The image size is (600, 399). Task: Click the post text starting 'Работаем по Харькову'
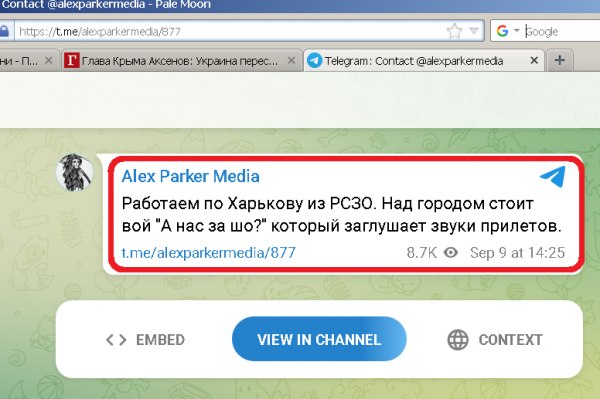pyautogui.click(x=341, y=215)
